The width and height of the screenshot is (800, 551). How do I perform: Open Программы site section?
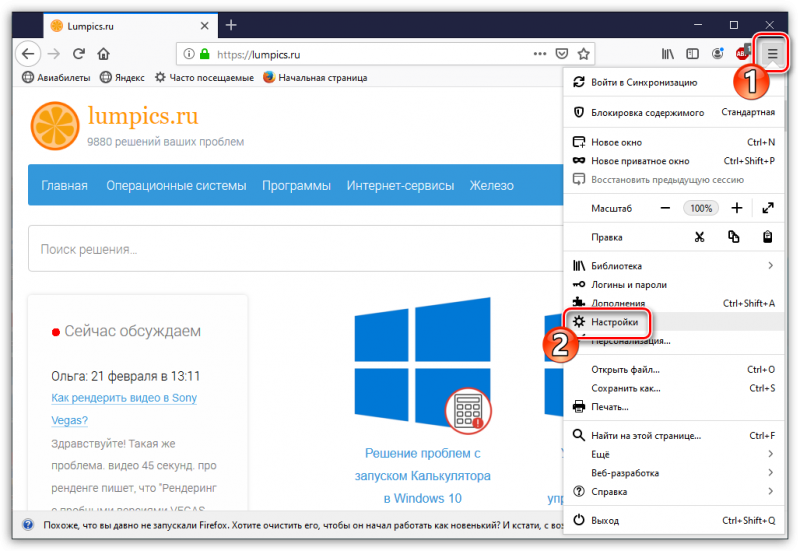pyautogui.click(x=296, y=186)
